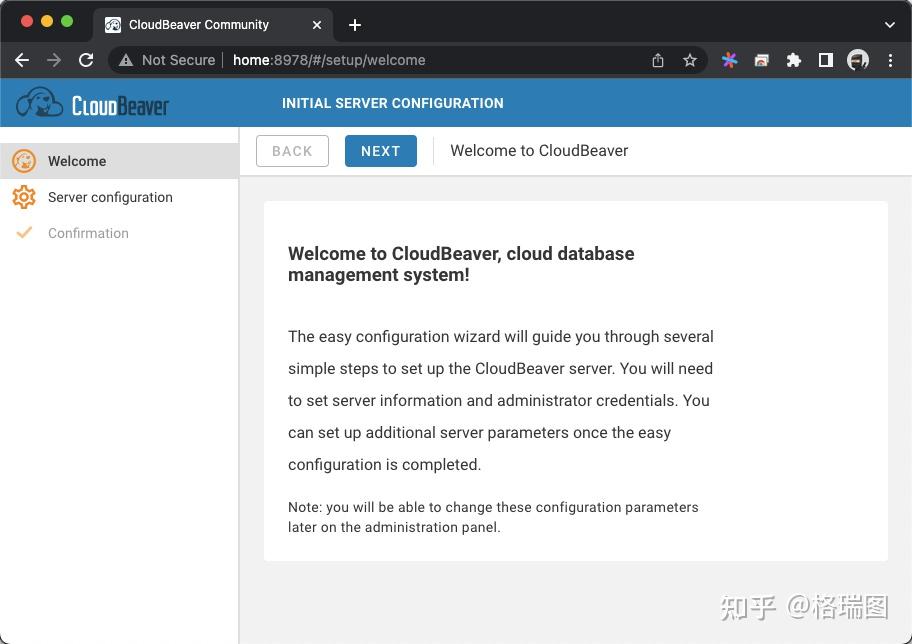
Task: Select the Server configuration gear icon
Action: click(24, 197)
